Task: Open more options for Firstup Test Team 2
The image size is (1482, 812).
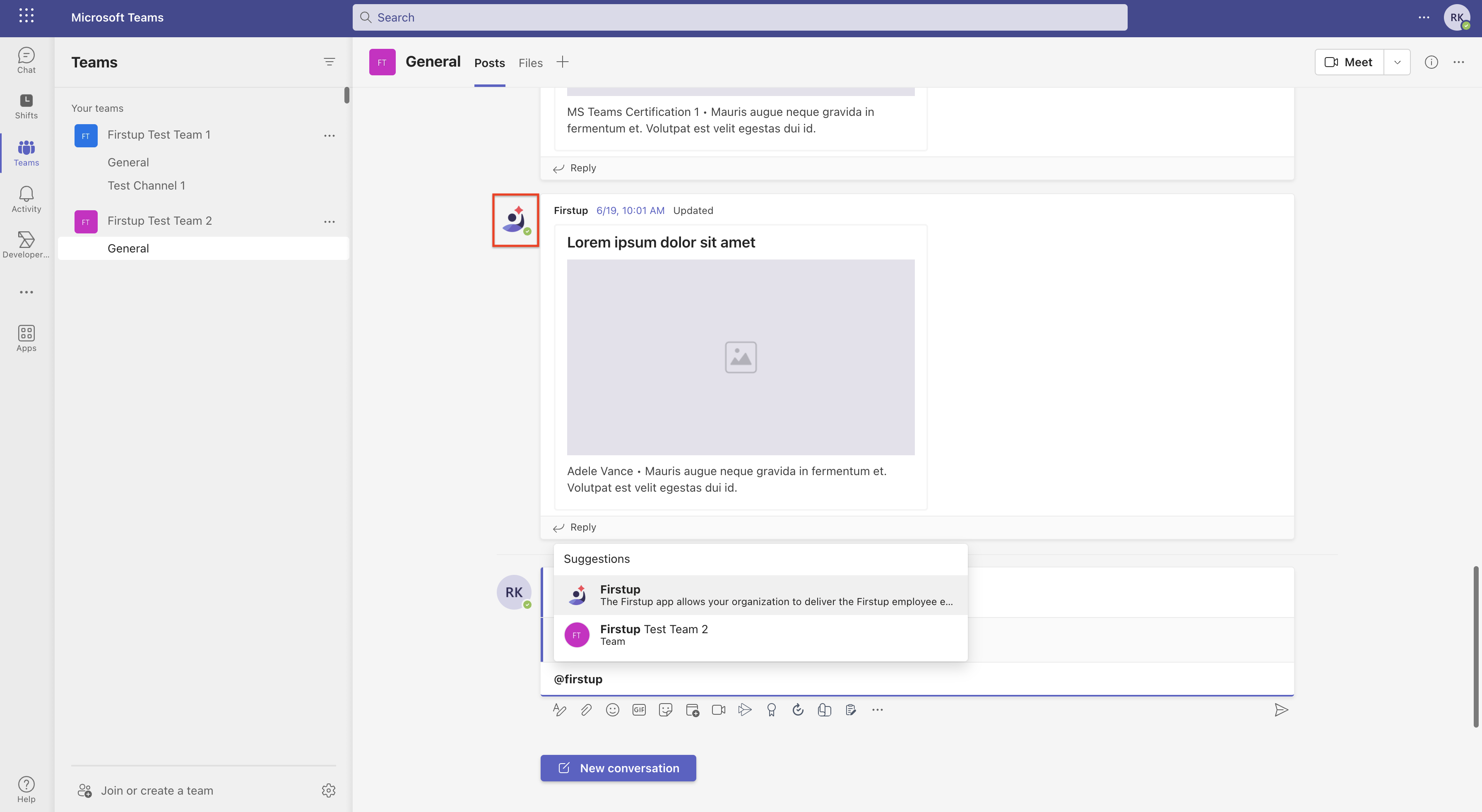Action: [329, 221]
